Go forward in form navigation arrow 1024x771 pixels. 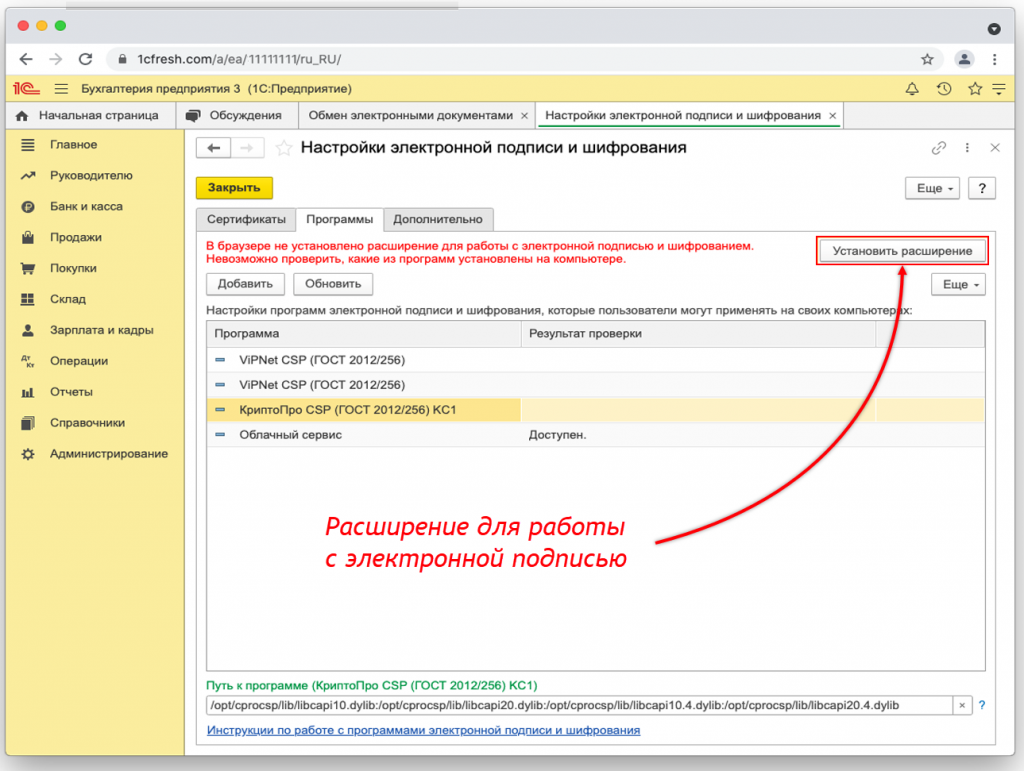pos(247,148)
